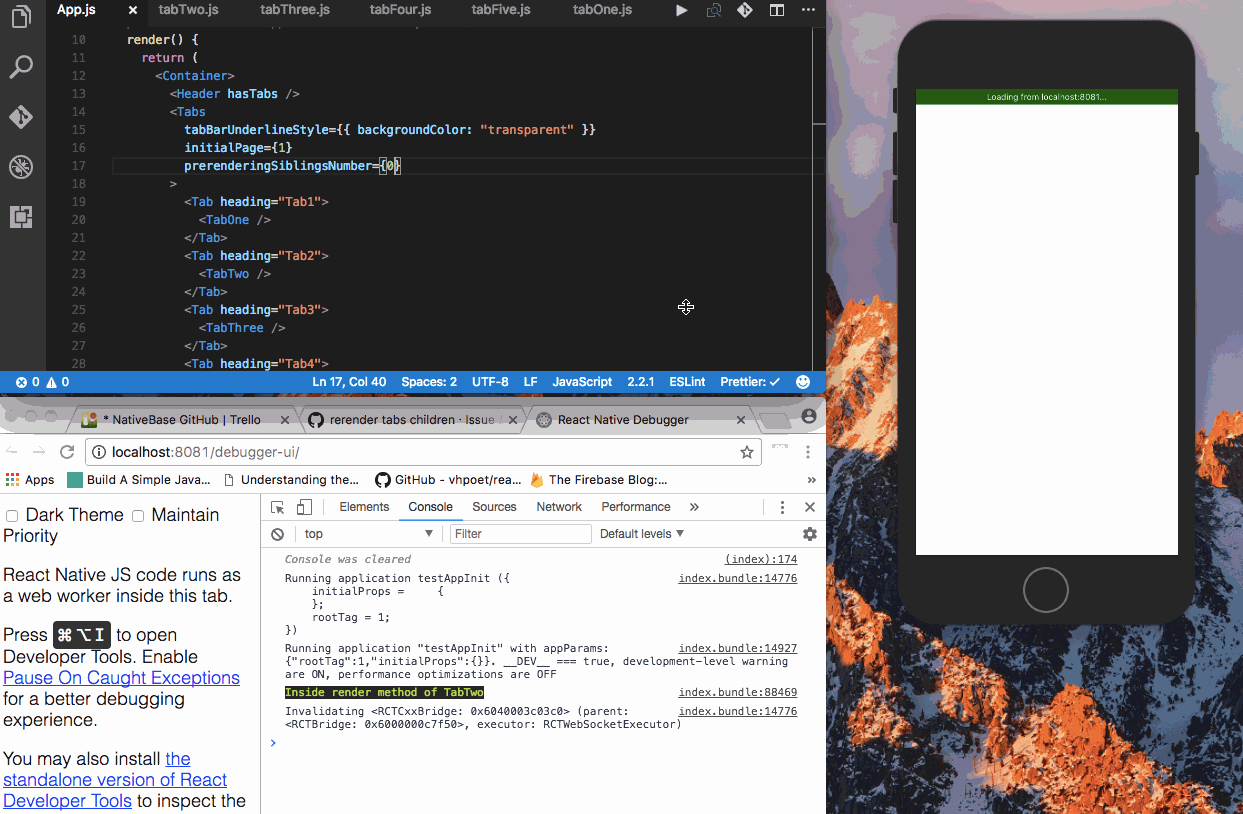This screenshot has width=1243, height=814.
Task: Select the Source Control icon in activity bar
Action: click(x=21, y=115)
